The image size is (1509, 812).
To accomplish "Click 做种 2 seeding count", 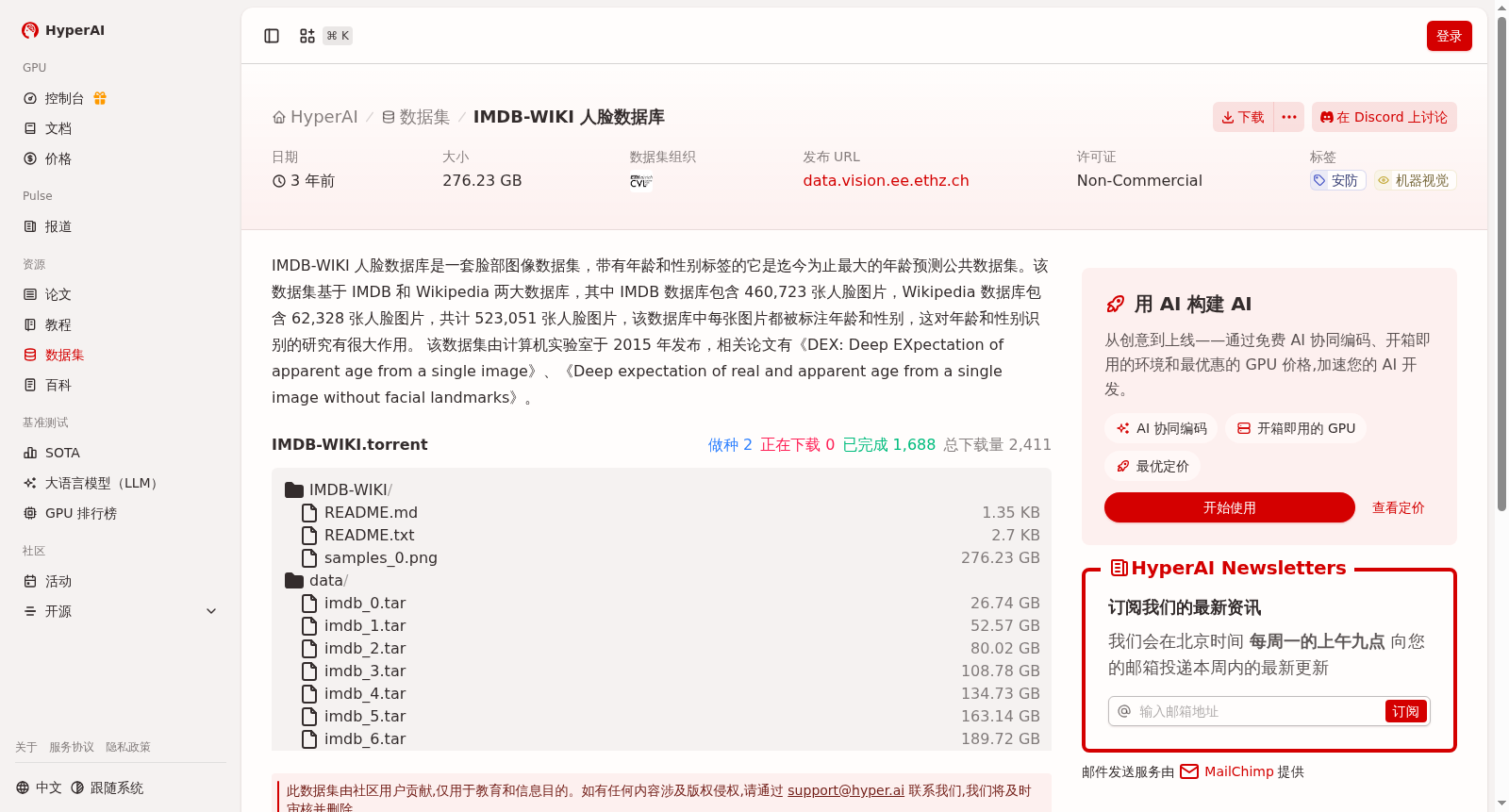I will click(730, 444).
